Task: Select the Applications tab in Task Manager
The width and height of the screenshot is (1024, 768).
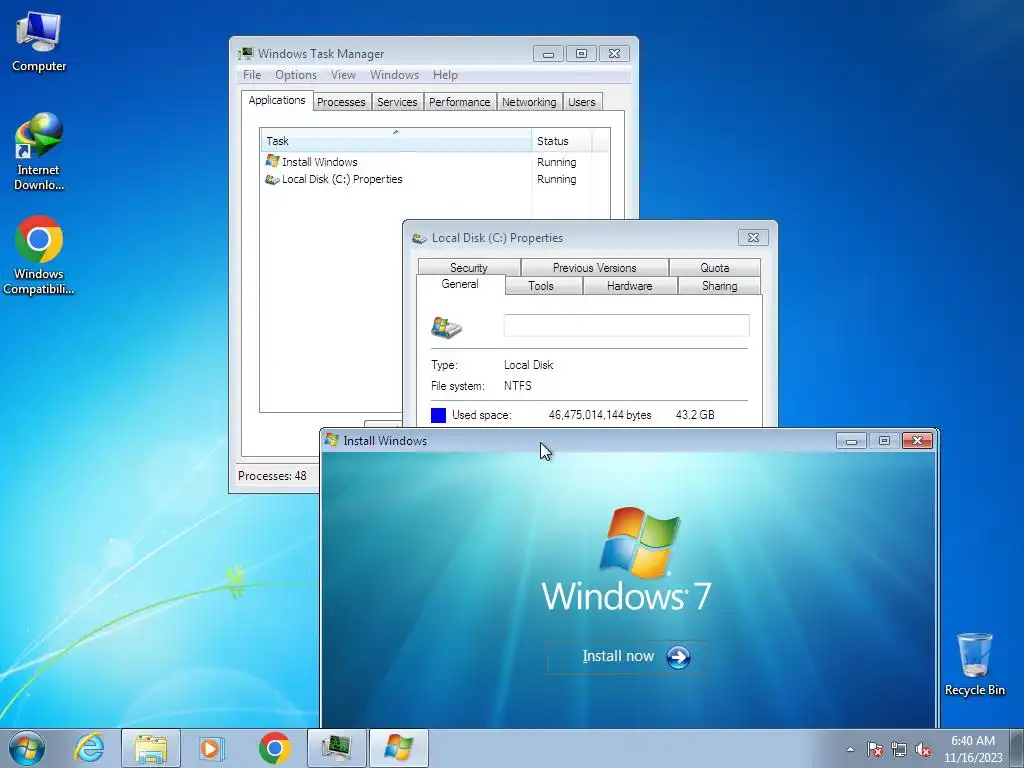Action: click(x=277, y=101)
